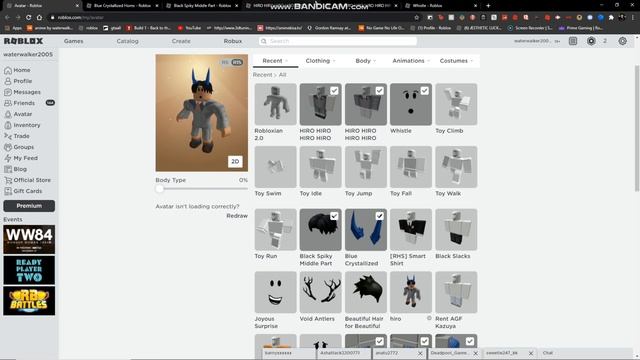Click the Roblox logo
Image resolution: width=640 pixels, height=360 pixels.
[x=23, y=41]
